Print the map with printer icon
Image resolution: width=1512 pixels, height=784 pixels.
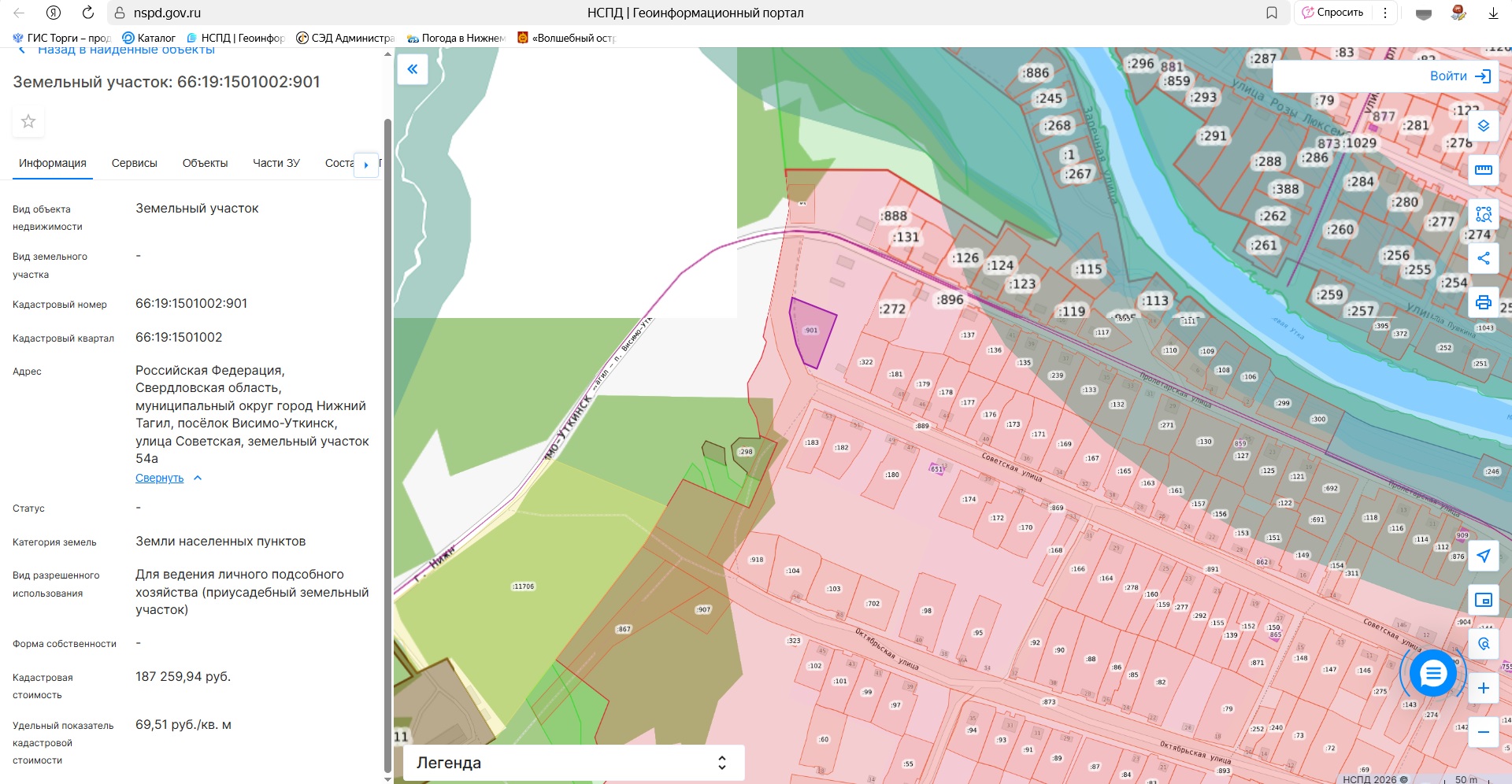click(1483, 302)
